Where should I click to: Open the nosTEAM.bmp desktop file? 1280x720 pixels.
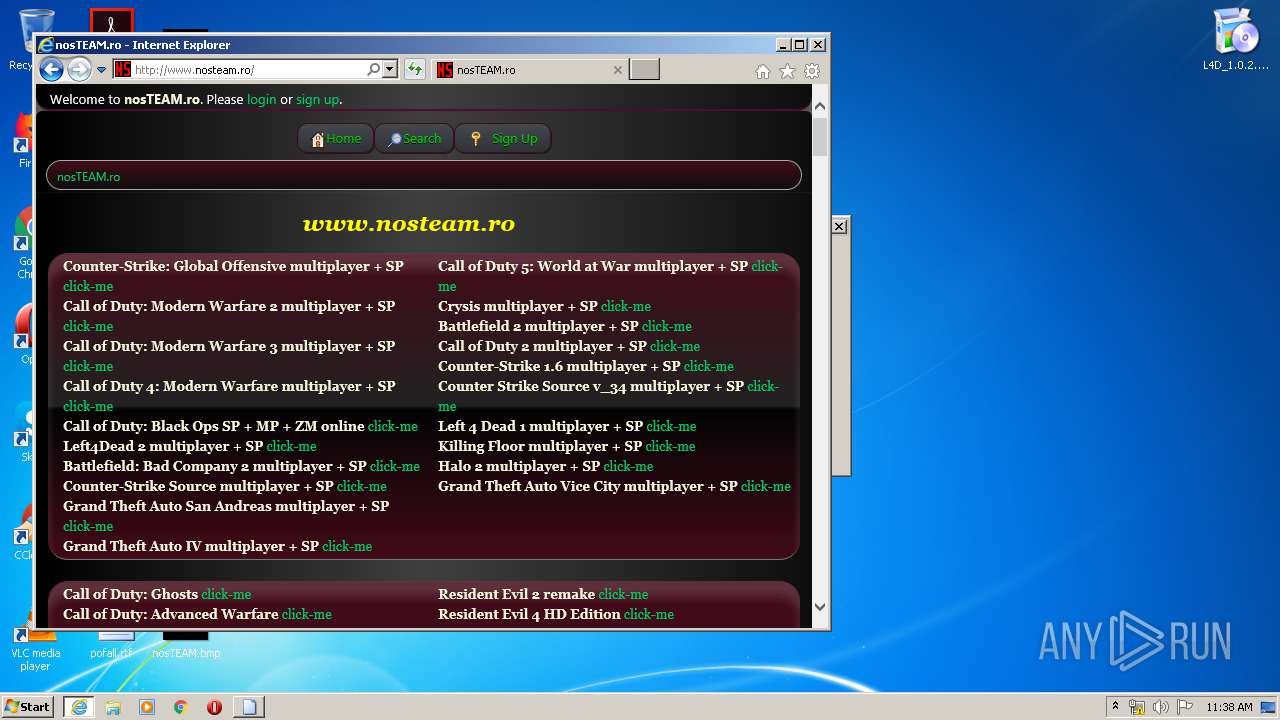click(186, 645)
